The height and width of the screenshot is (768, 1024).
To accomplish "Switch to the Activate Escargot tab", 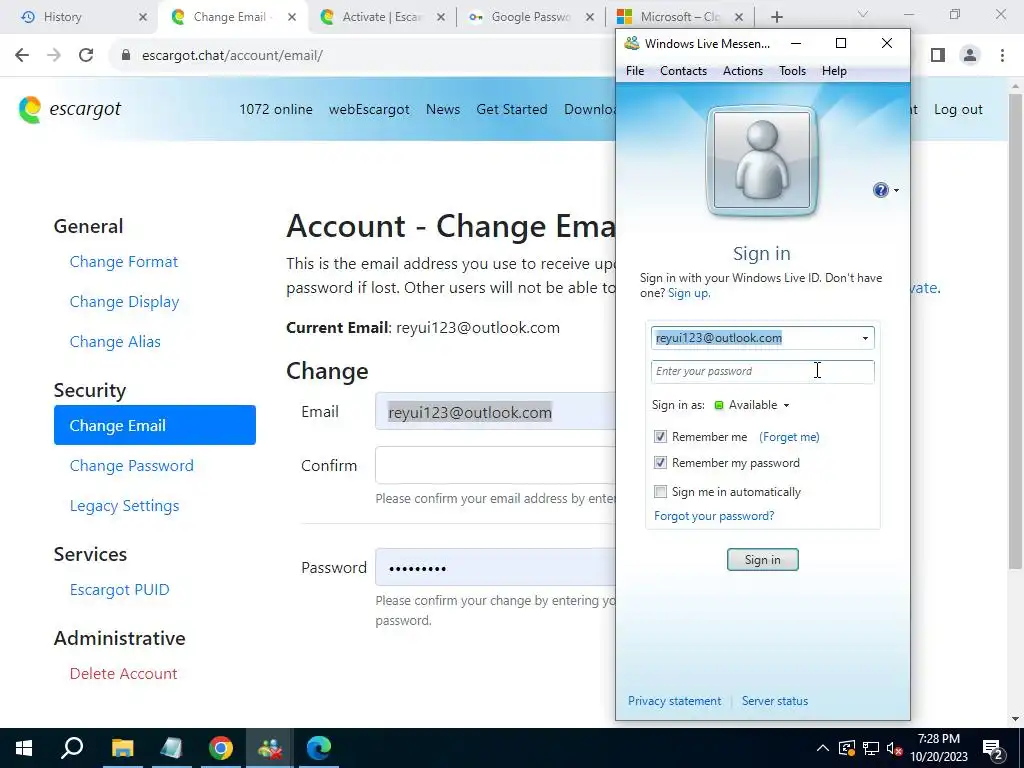I will coord(382,17).
